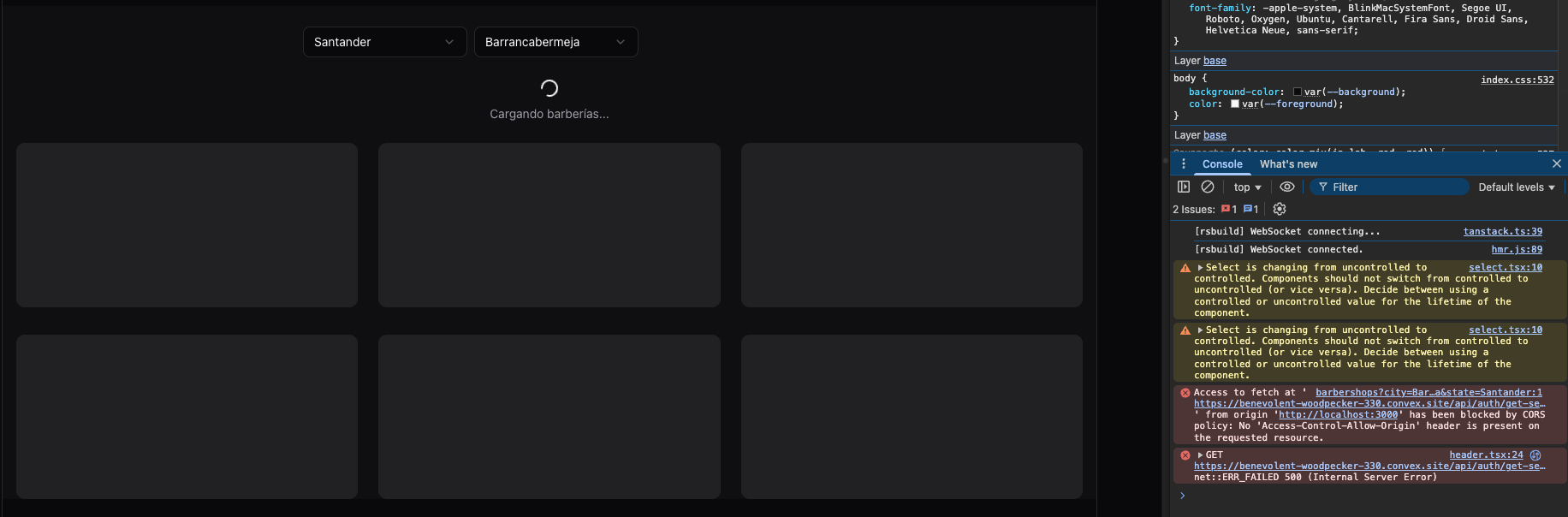The image size is (1568, 517).
Task: Click the WebSocket connected log message
Action: pos(1279,250)
